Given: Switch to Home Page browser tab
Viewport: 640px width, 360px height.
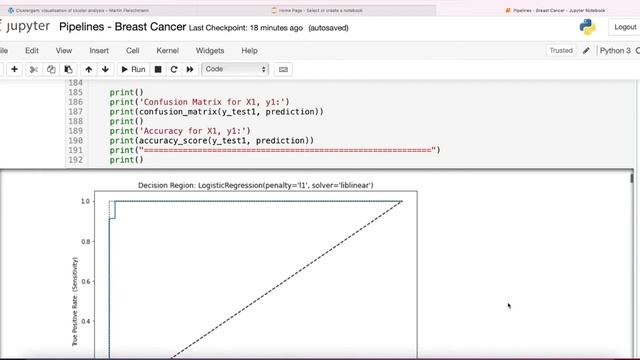Looking at the screenshot, I should click(317, 10).
